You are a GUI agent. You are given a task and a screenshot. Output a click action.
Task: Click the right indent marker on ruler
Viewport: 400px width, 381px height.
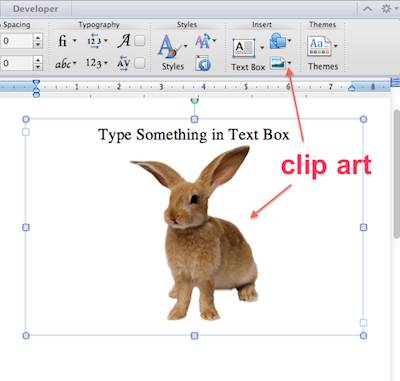(352, 88)
